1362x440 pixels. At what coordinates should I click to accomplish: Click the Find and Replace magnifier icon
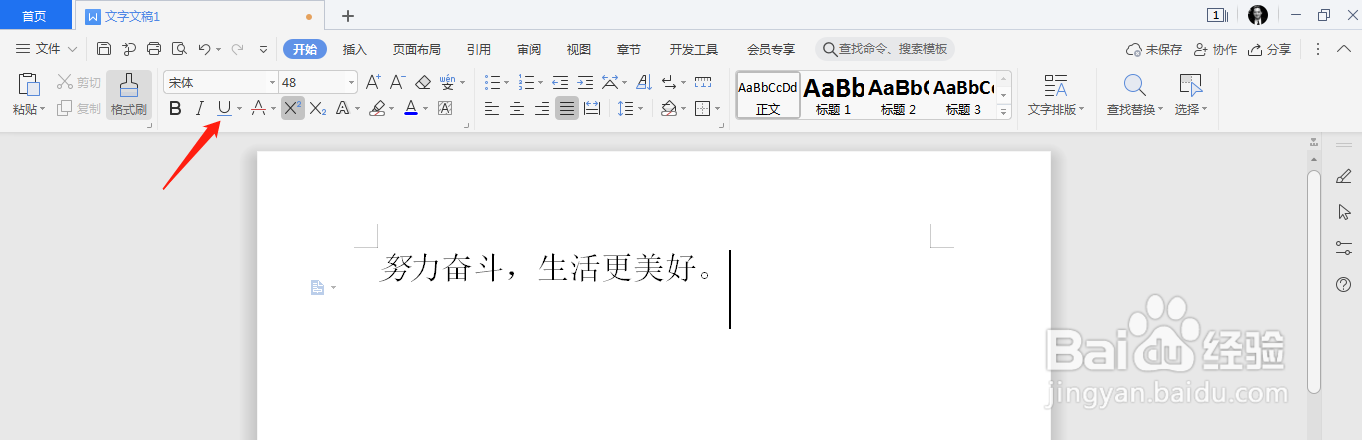tap(1134, 86)
